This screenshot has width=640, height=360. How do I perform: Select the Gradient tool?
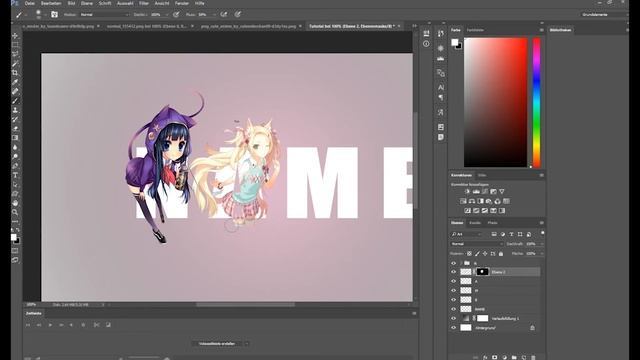click(15, 138)
